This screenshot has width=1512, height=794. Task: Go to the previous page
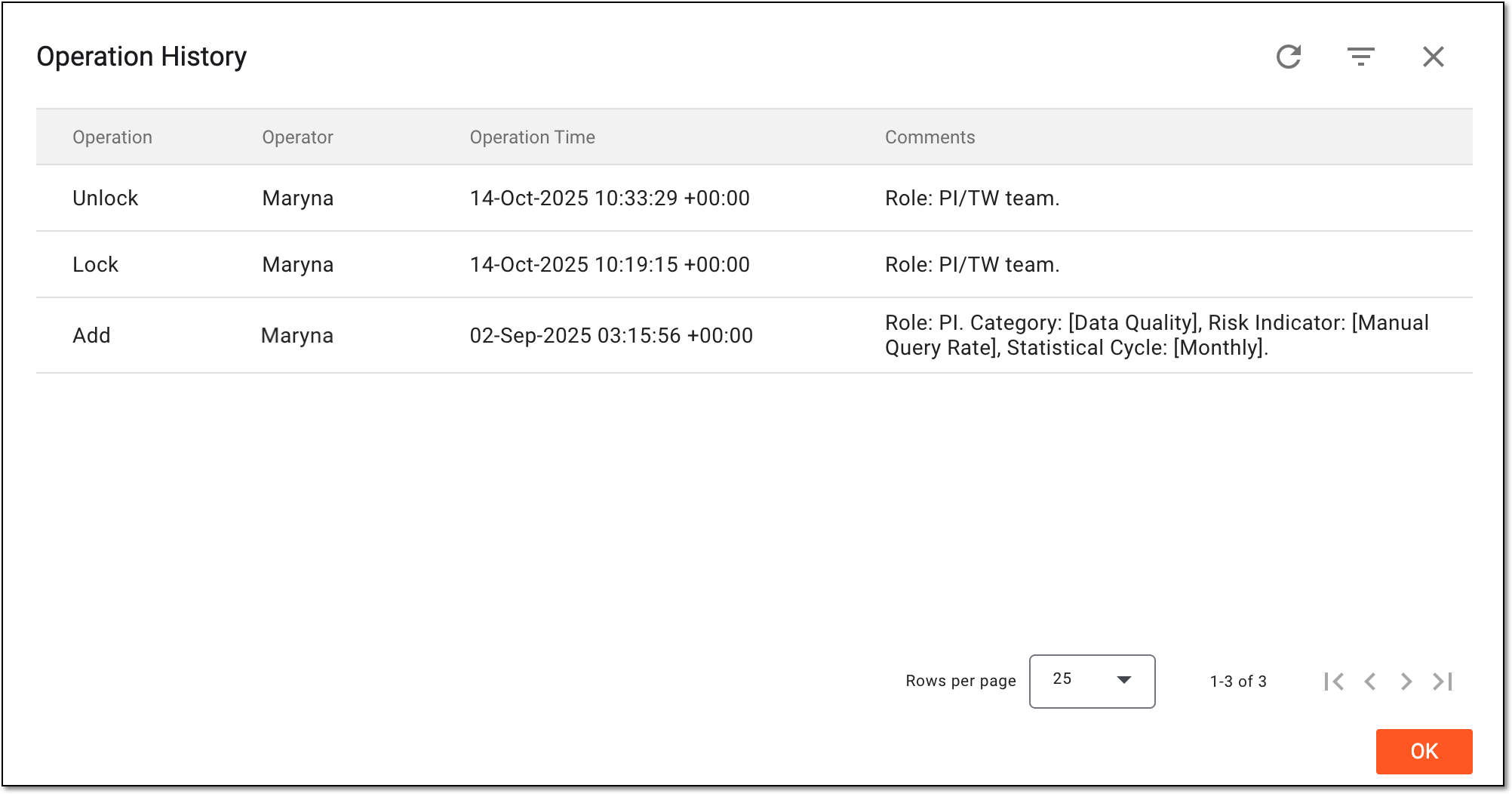(x=1370, y=682)
